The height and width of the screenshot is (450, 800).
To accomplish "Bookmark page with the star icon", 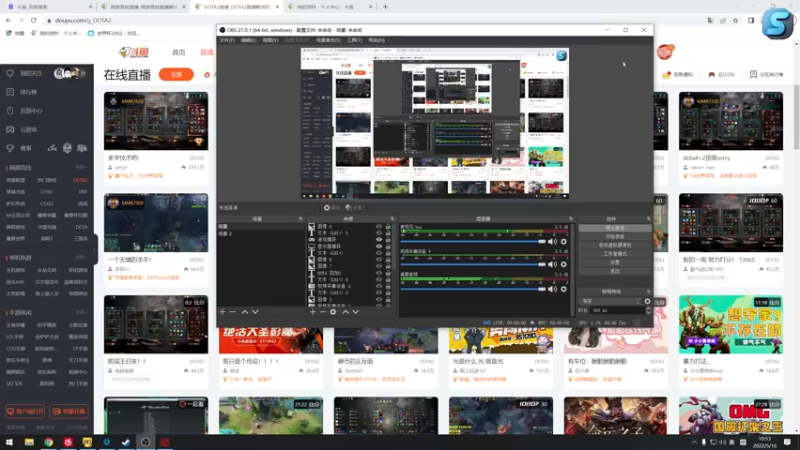I will (x=735, y=20).
